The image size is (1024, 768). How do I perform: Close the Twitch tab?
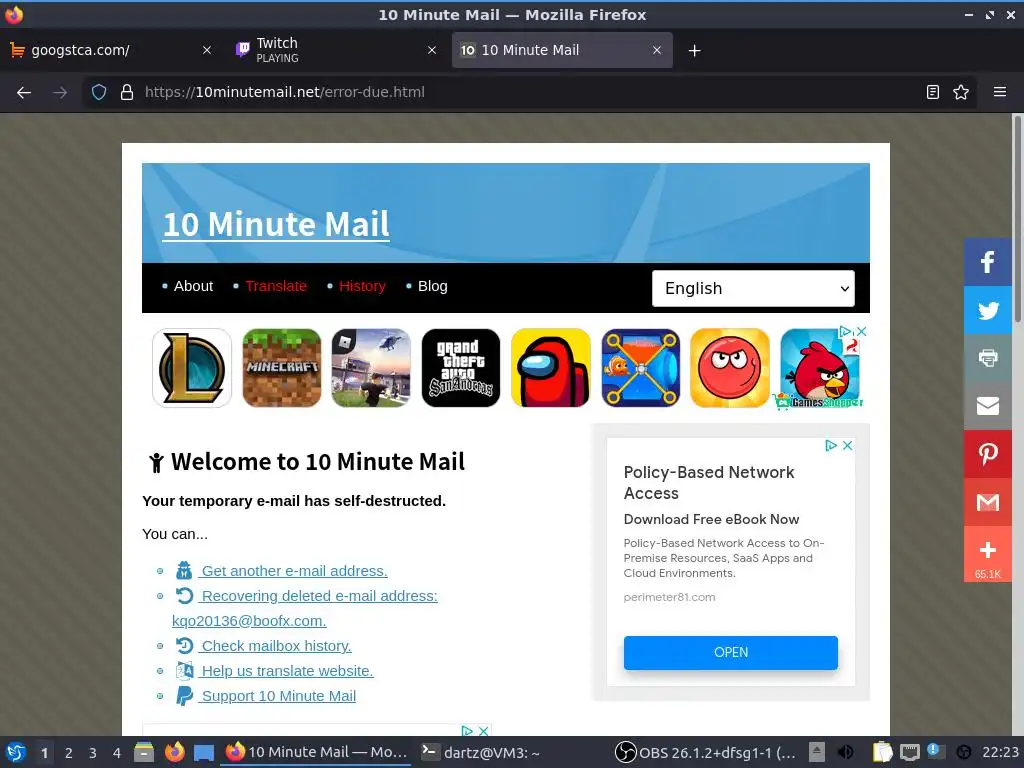432,50
